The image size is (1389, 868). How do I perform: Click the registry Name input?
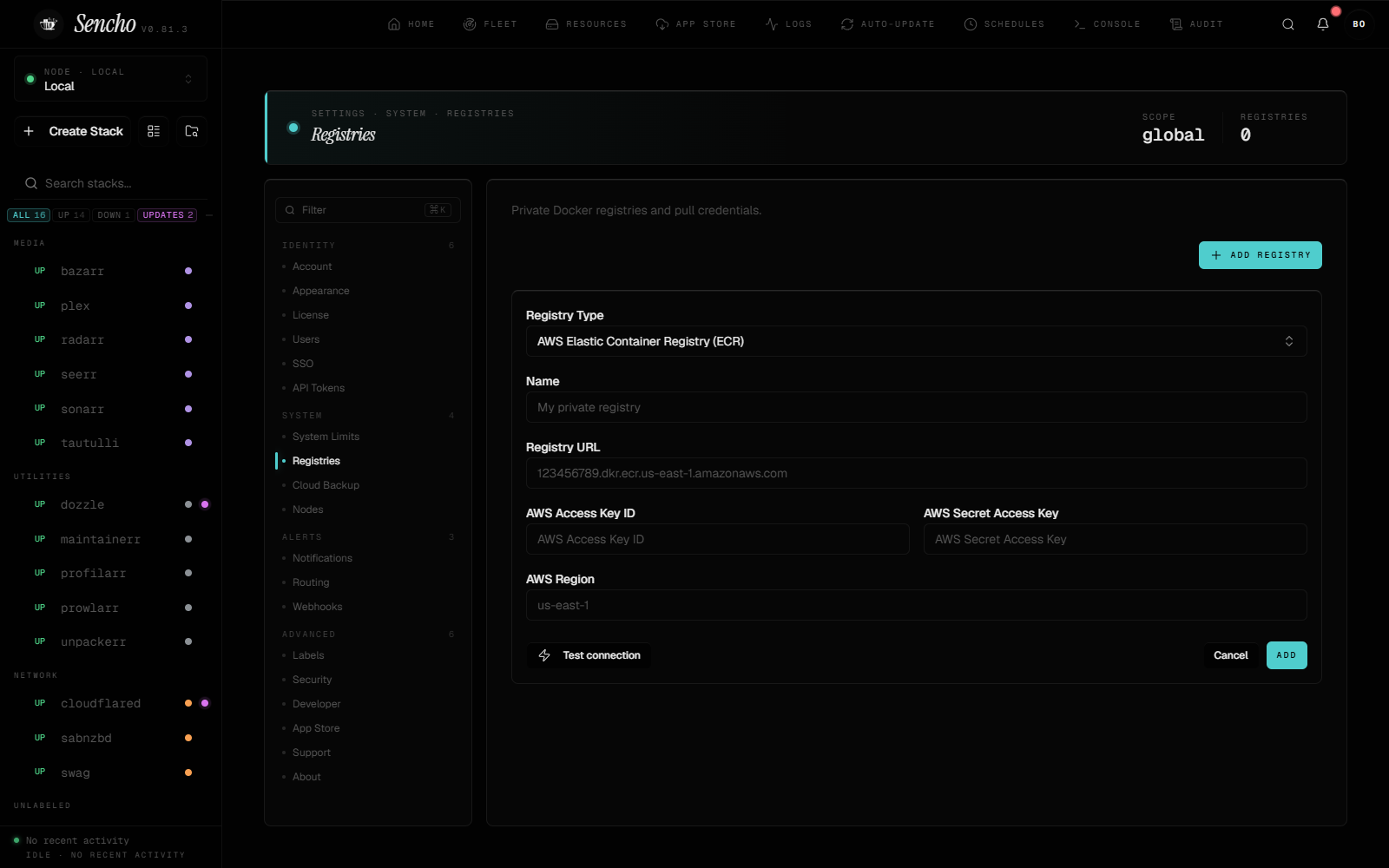coord(916,407)
